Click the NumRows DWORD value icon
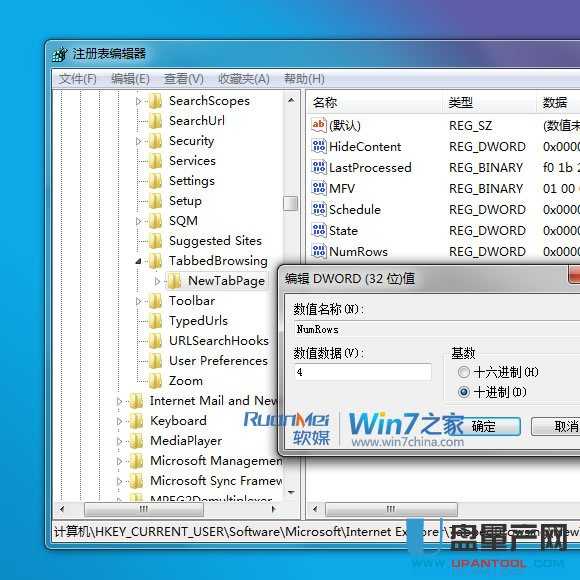580x580 pixels. click(x=319, y=252)
